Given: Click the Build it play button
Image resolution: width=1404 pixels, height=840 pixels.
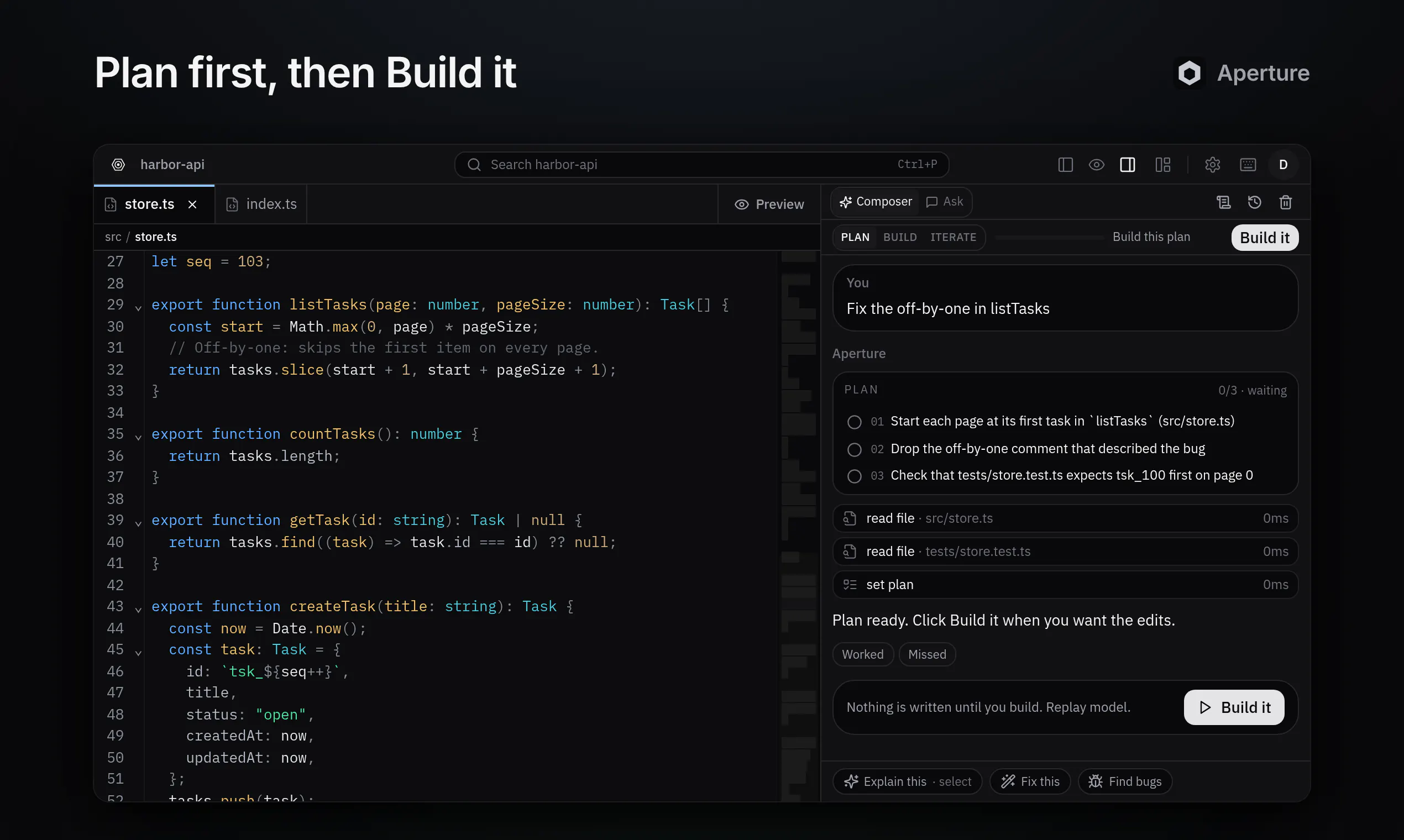Looking at the screenshot, I should point(1234,707).
